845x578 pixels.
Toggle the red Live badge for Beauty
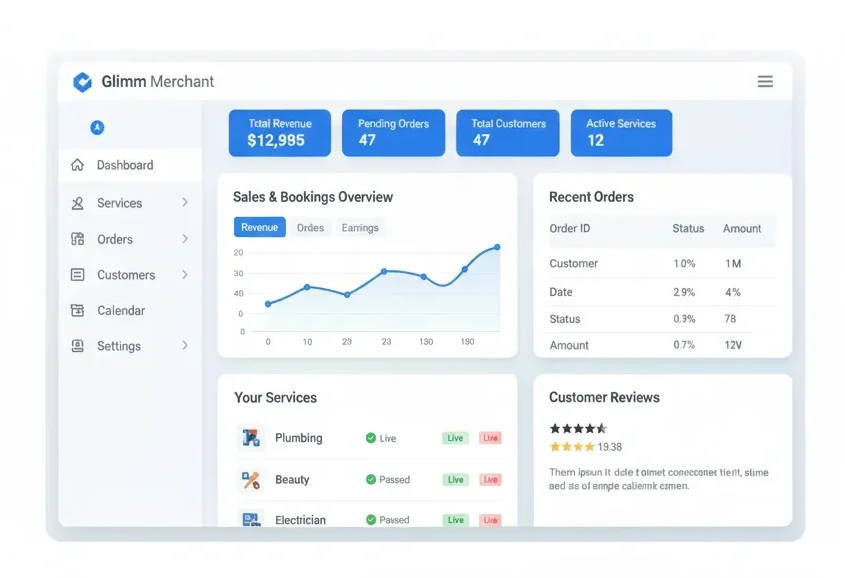[490, 480]
